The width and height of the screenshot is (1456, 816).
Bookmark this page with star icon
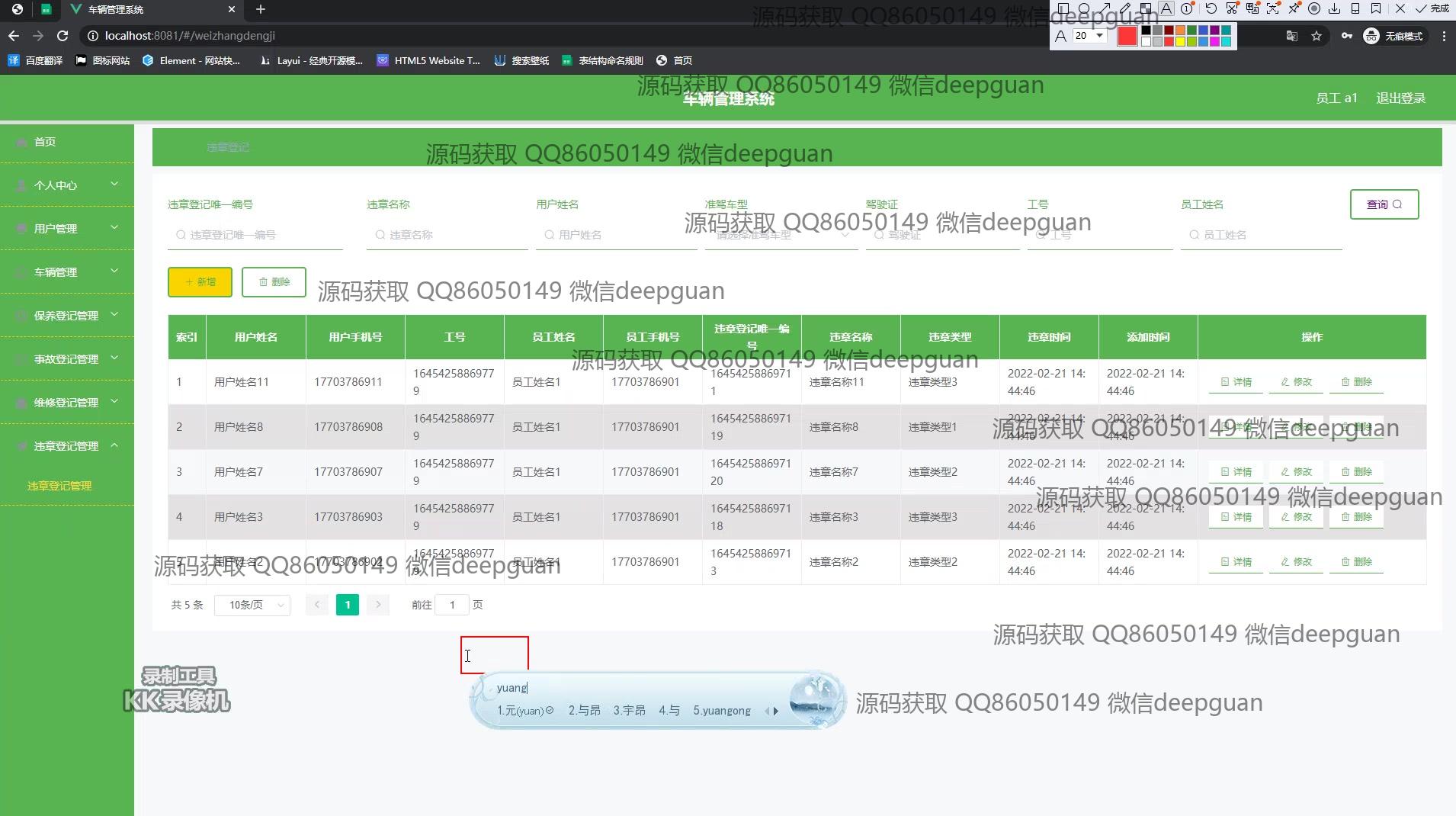[1316, 36]
